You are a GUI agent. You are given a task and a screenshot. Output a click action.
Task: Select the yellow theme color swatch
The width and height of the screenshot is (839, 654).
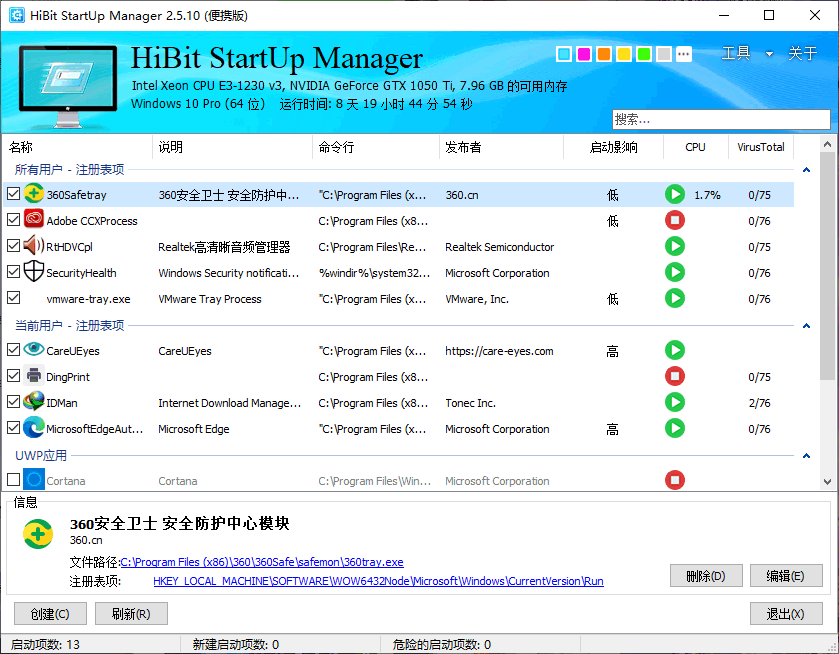pyautogui.click(x=624, y=54)
